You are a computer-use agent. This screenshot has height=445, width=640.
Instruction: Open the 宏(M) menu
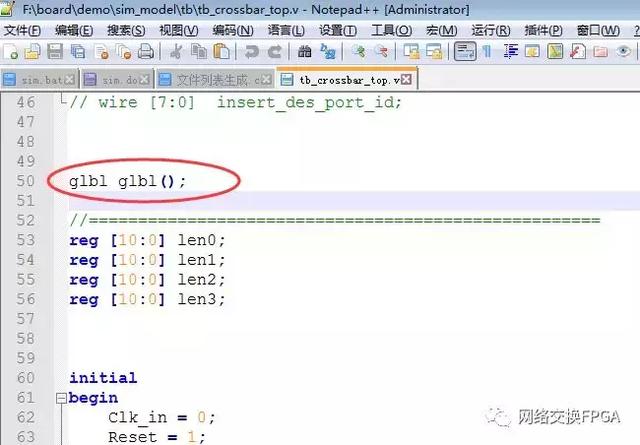(441, 30)
